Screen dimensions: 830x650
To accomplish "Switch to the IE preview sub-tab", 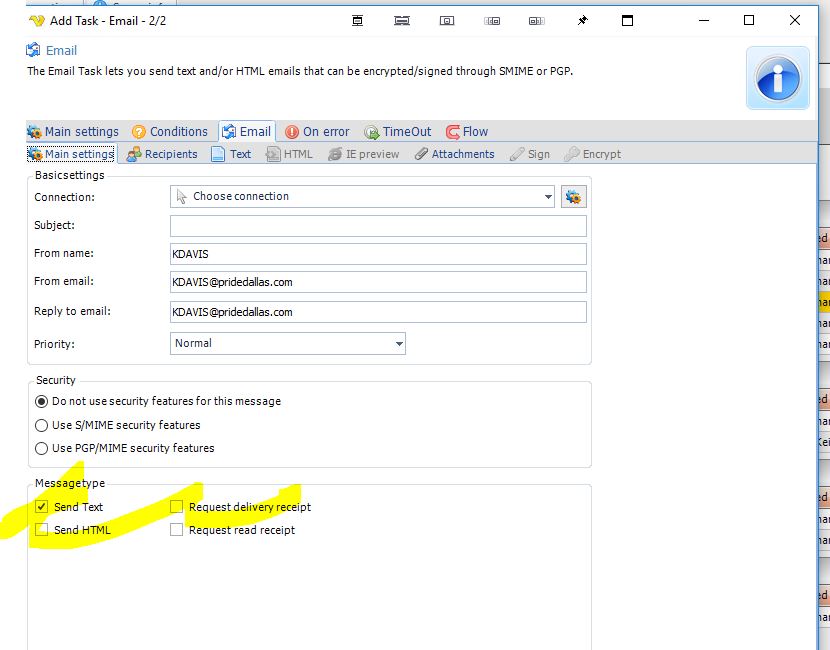I will (x=364, y=154).
